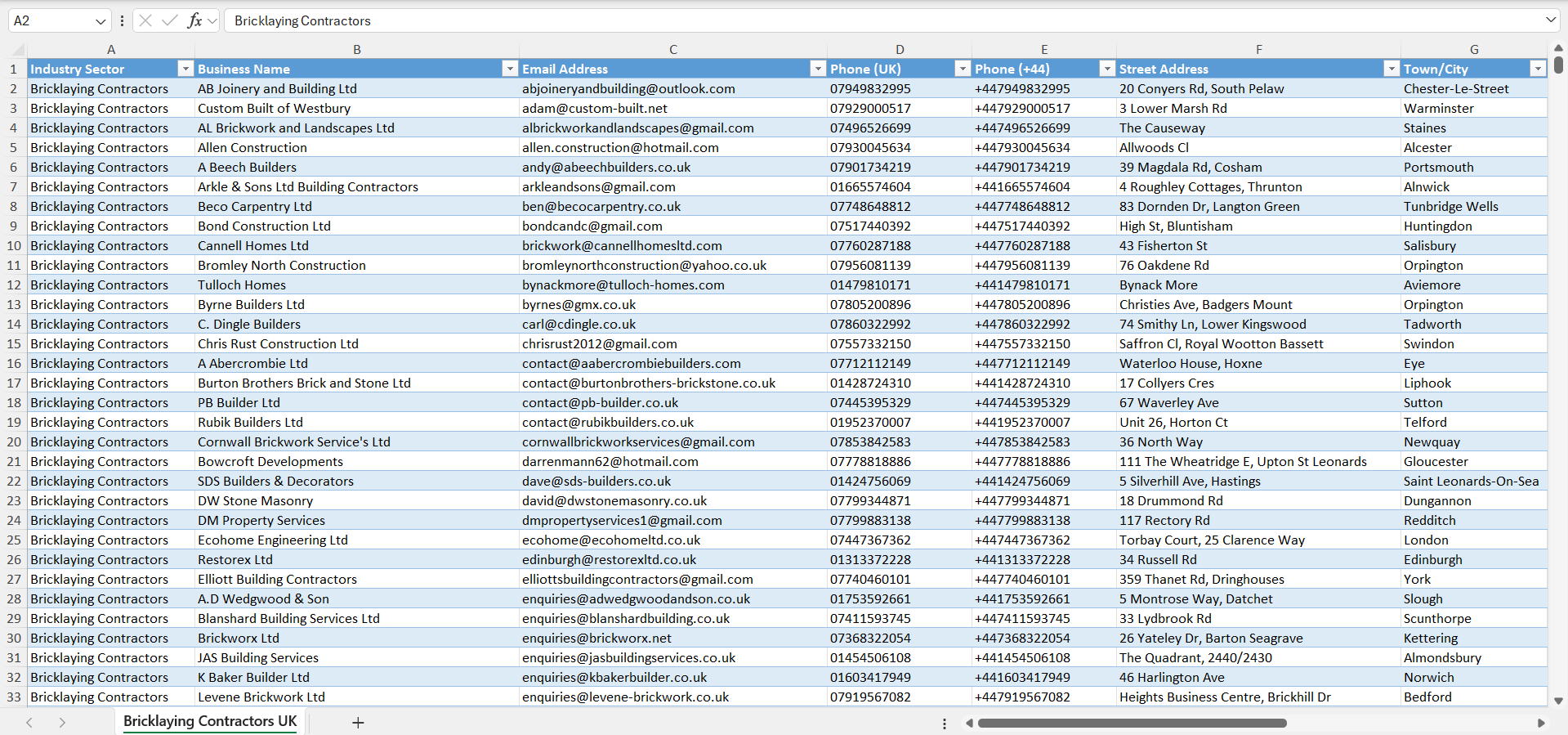Select cell 'Saint Leonards-On-Sea'
The height and width of the screenshot is (735, 1568).
point(1474,481)
